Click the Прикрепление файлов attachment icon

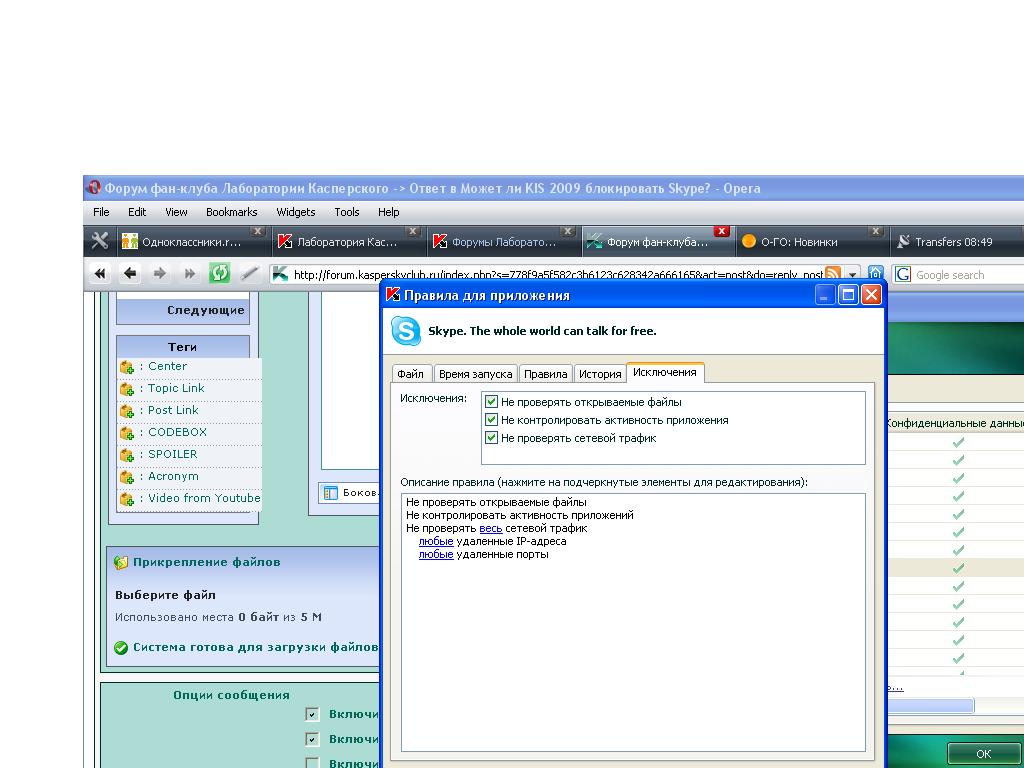click(121, 562)
